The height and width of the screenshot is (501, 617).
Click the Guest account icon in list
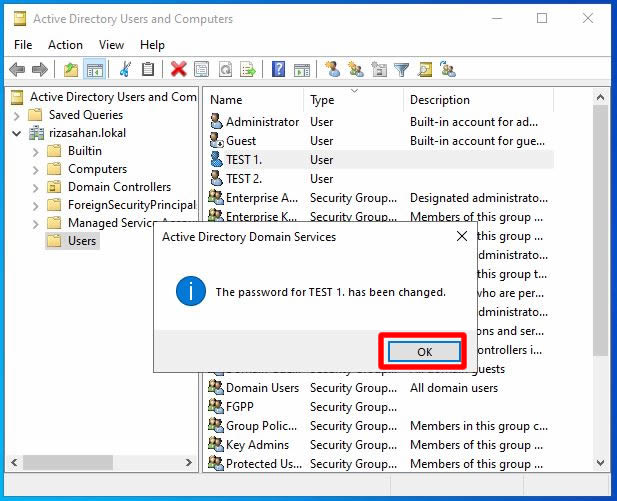pos(216,141)
